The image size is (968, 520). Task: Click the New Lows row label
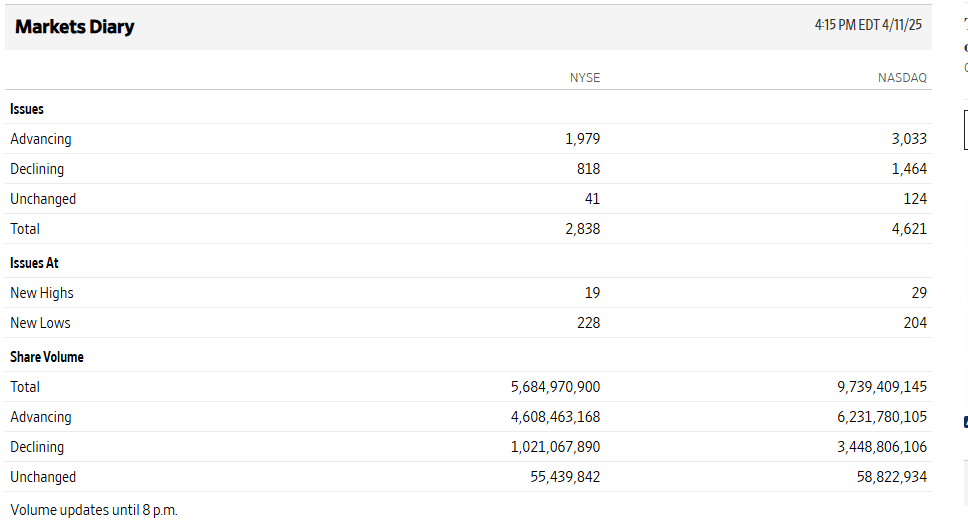coord(40,323)
